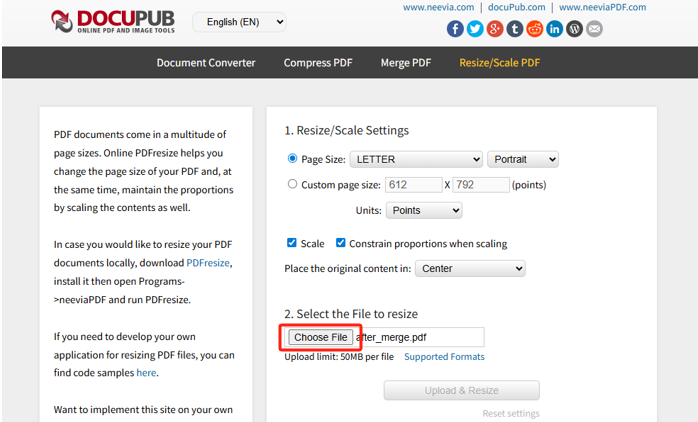Select the Custom page size radio button
The height and width of the screenshot is (422, 698).
pyautogui.click(x=292, y=184)
